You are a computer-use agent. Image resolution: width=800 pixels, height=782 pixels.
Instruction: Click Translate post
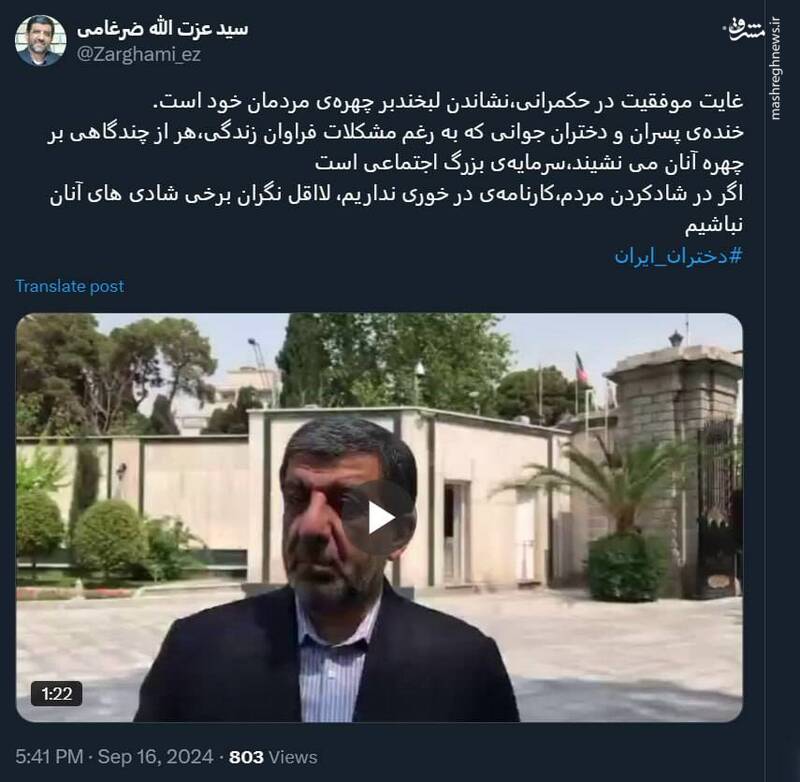pos(70,286)
